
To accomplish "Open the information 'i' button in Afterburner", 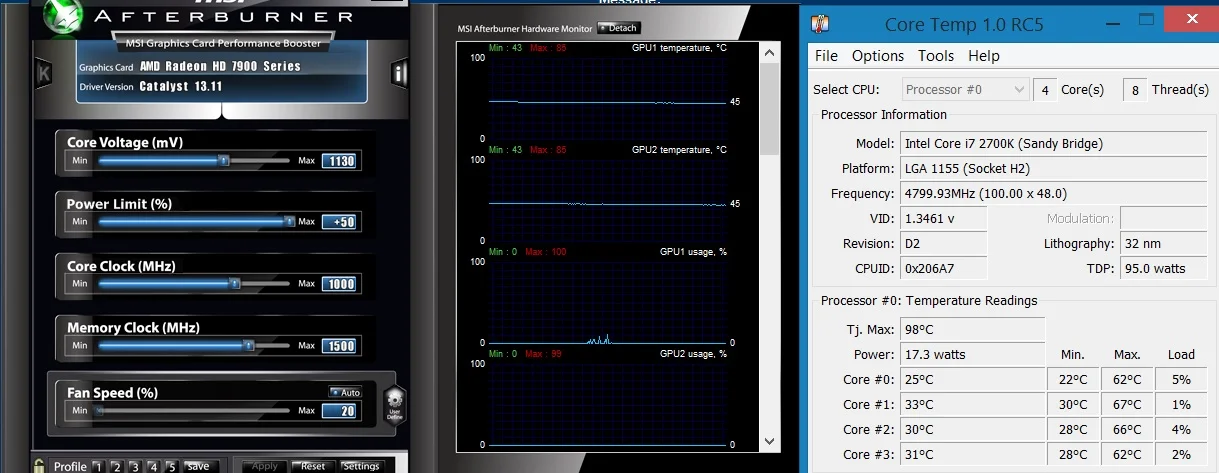I will click(x=400, y=72).
